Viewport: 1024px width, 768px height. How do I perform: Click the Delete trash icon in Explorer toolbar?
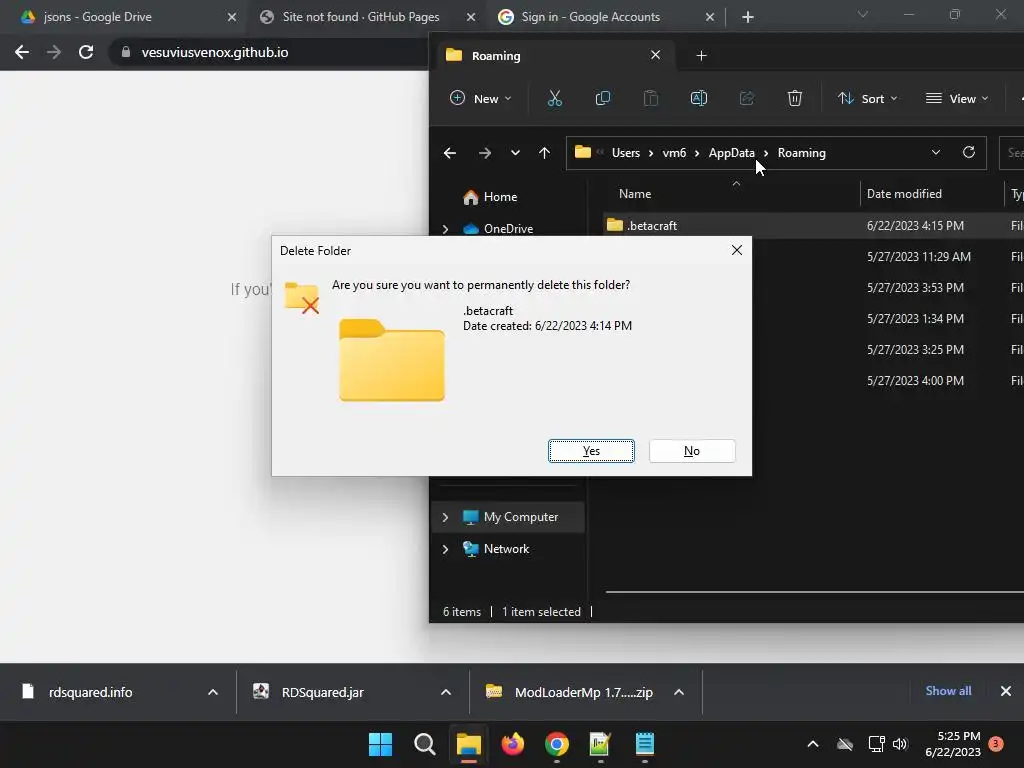pyautogui.click(x=794, y=99)
